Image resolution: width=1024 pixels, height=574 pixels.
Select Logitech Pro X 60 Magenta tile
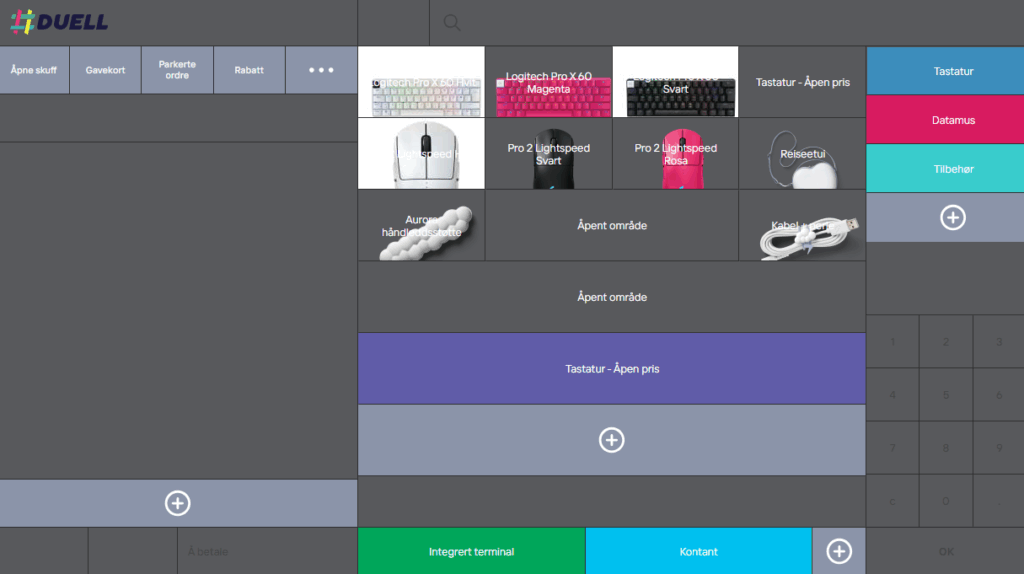click(x=549, y=82)
